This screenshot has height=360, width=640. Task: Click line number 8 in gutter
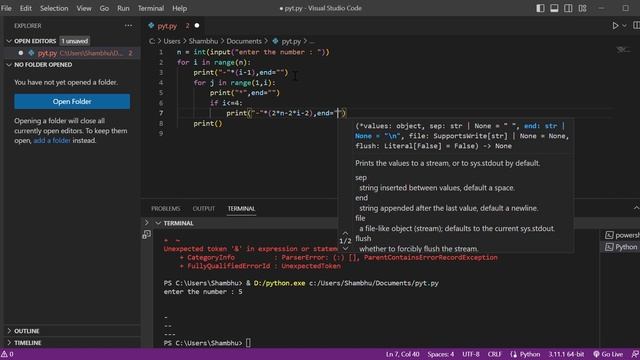tap(161, 123)
